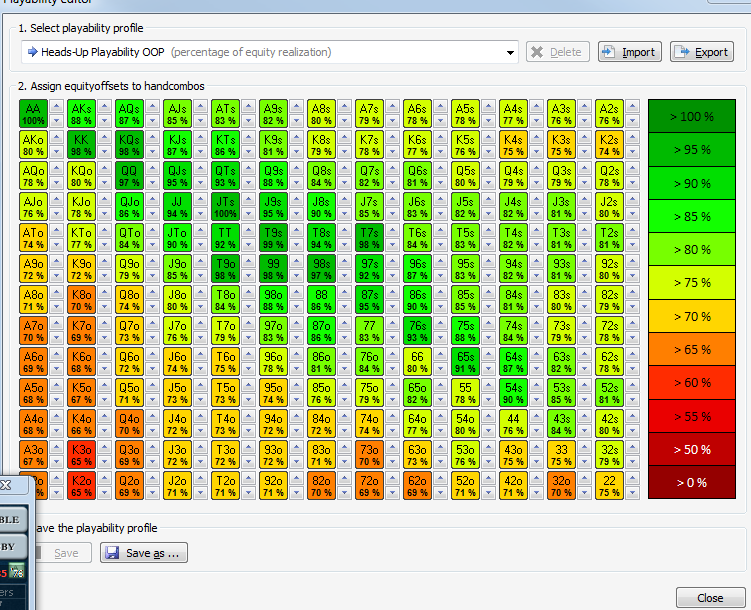This screenshot has width=751, height=610.
Task: Increase the 22 value with up arrow
Action: tap(632, 478)
